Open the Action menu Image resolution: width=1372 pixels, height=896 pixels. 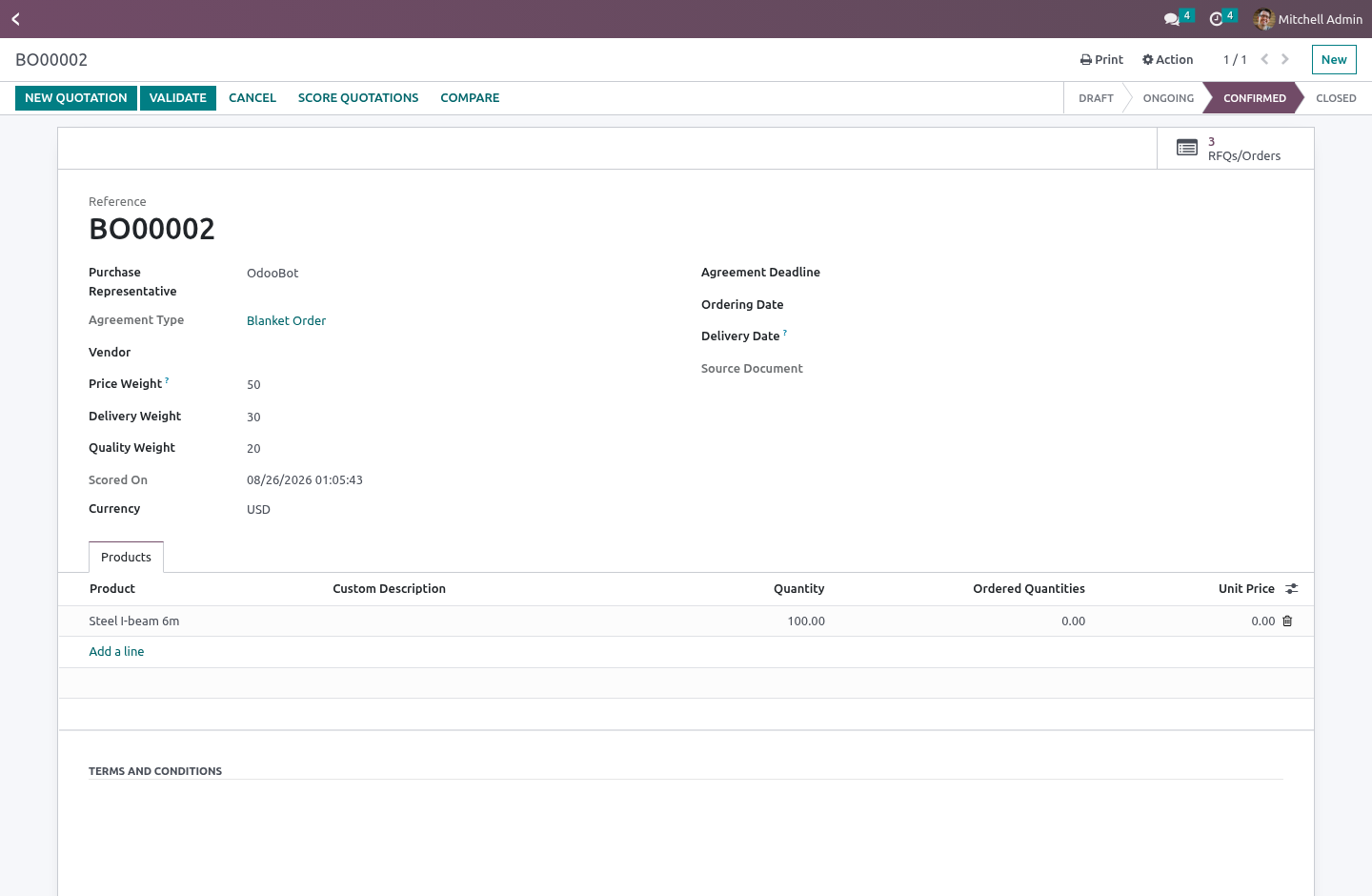point(1168,59)
